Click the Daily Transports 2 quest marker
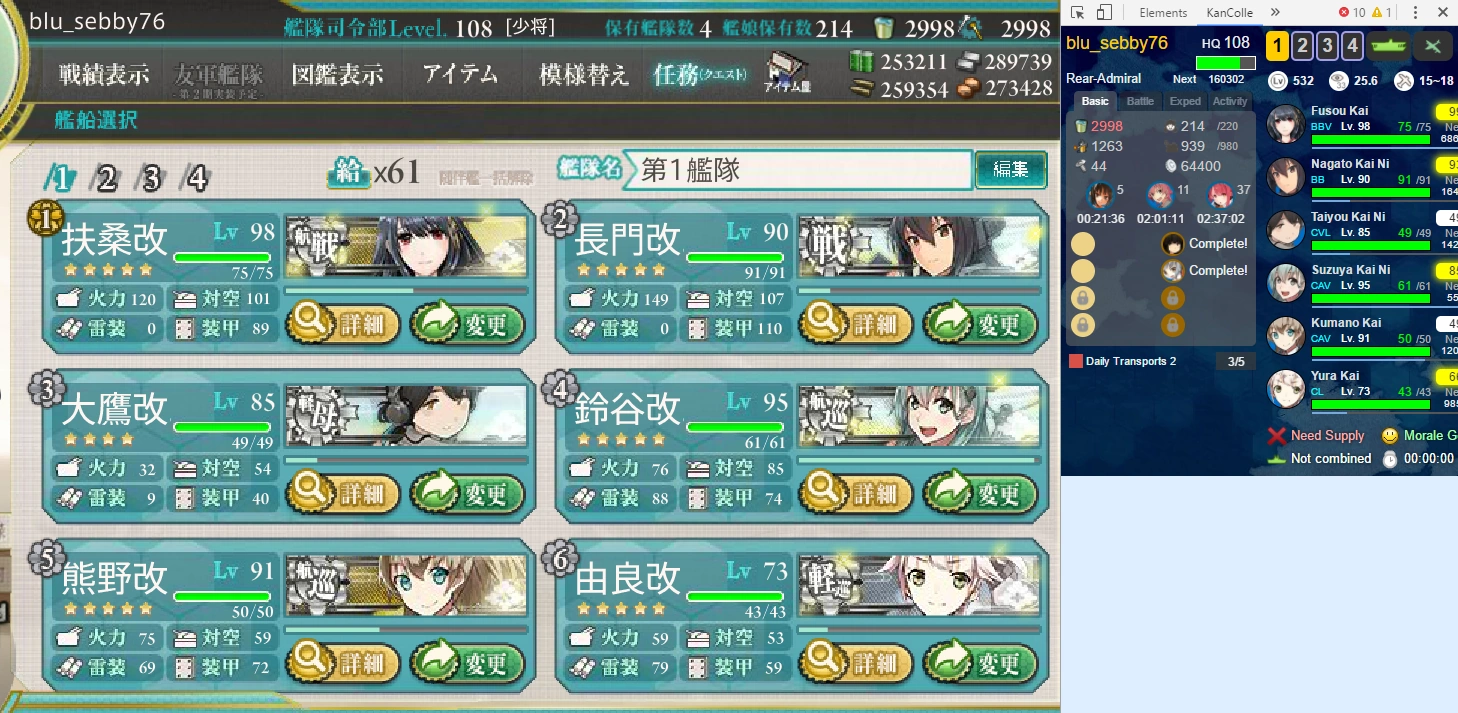This screenshot has width=1458, height=713. coord(1076,361)
